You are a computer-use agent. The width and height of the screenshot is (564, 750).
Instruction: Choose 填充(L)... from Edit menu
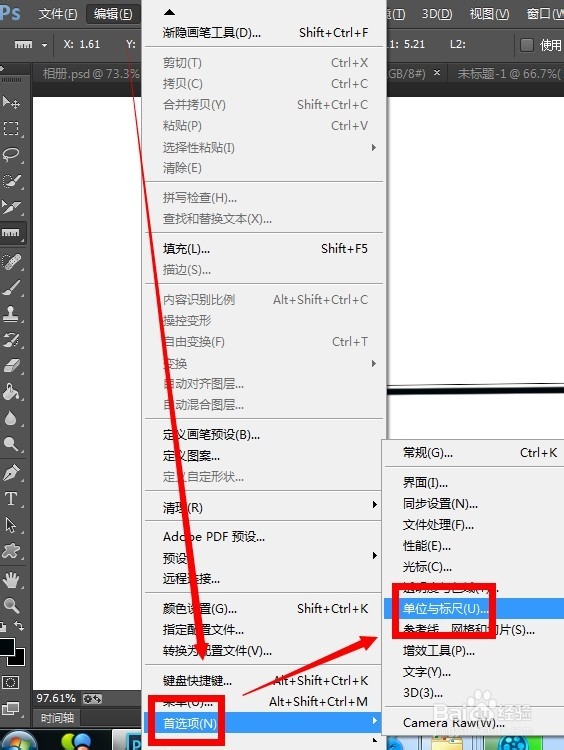(x=264, y=249)
